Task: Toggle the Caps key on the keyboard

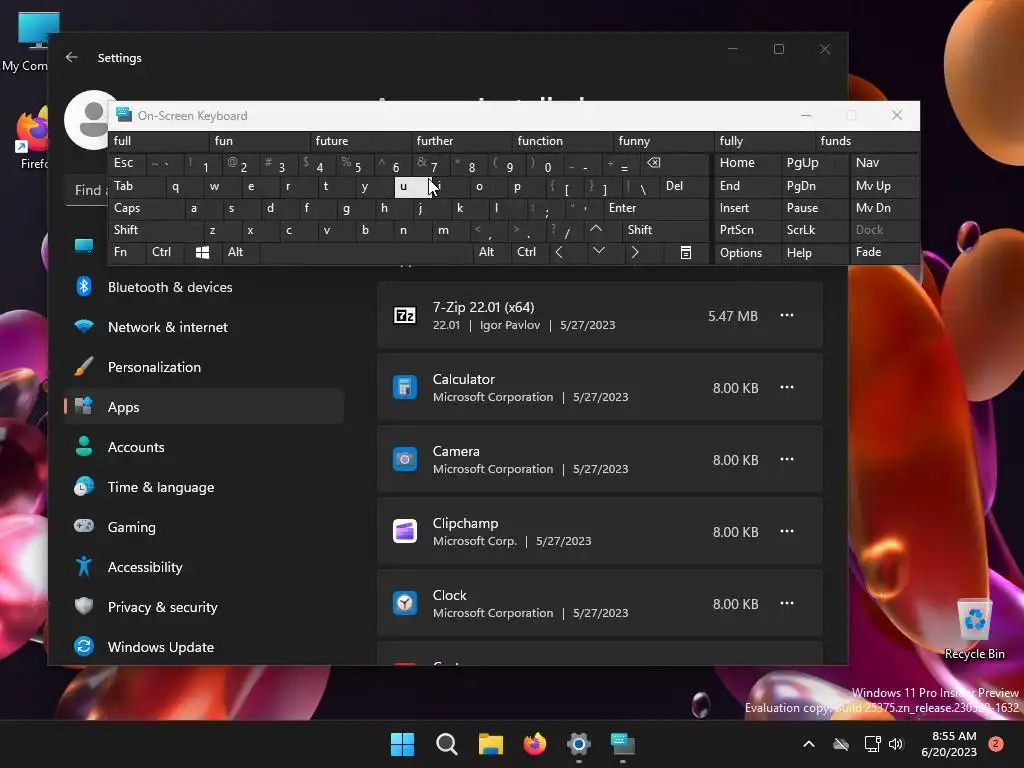Action: (x=146, y=208)
